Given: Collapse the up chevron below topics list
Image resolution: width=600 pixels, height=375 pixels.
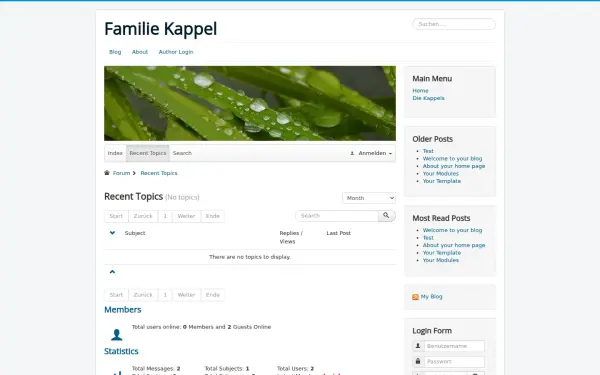Looking at the screenshot, I should pos(112,272).
